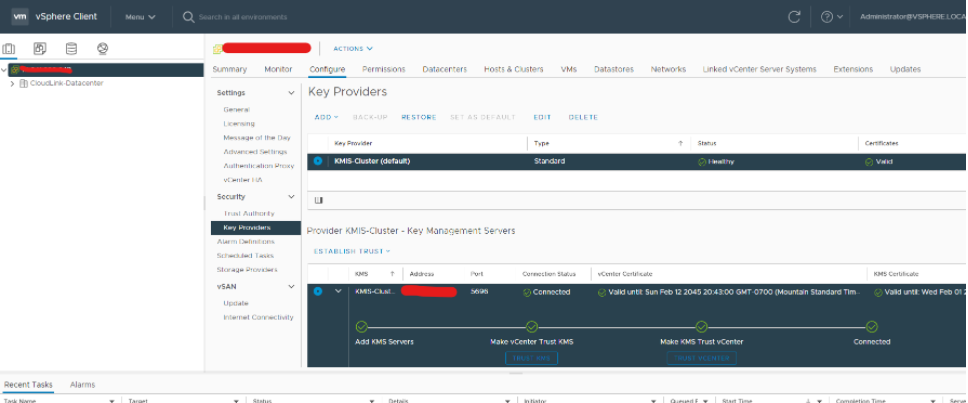Expand the CloudLink-Datacenter tree node
The width and height of the screenshot is (968, 403).
click(x=12, y=83)
